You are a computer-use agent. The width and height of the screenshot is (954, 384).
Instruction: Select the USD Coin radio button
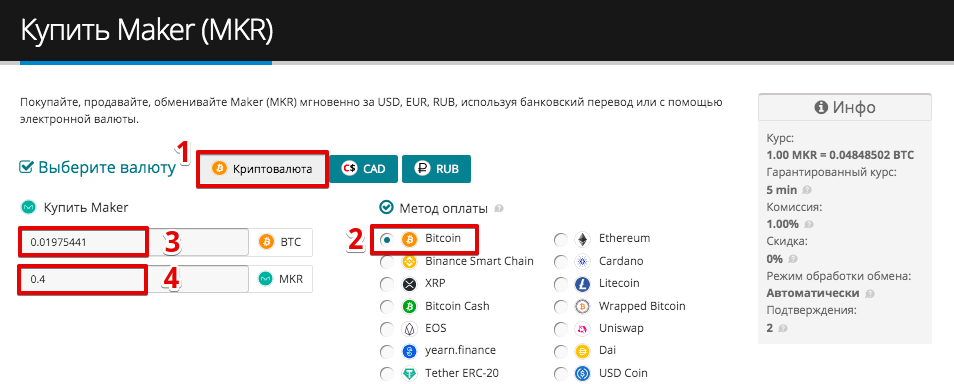tap(560, 374)
